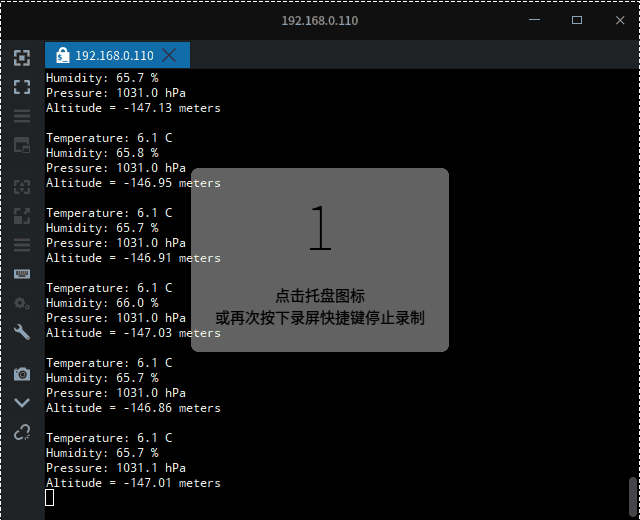640x520 pixels.
Task: Maximize the terminal window
Action: tap(577, 20)
